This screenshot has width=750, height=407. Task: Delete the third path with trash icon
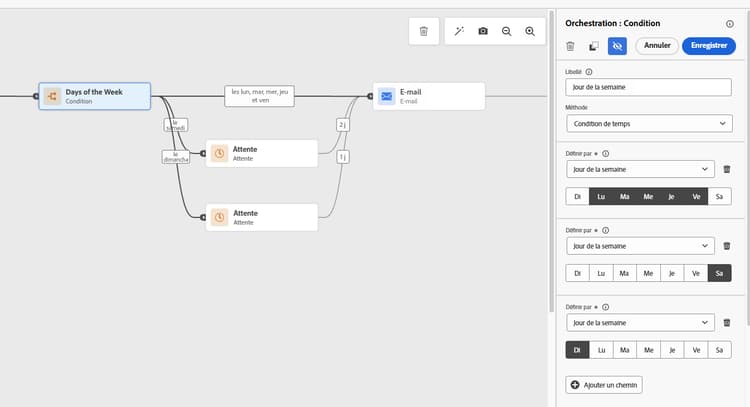click(x=727, y=323)
